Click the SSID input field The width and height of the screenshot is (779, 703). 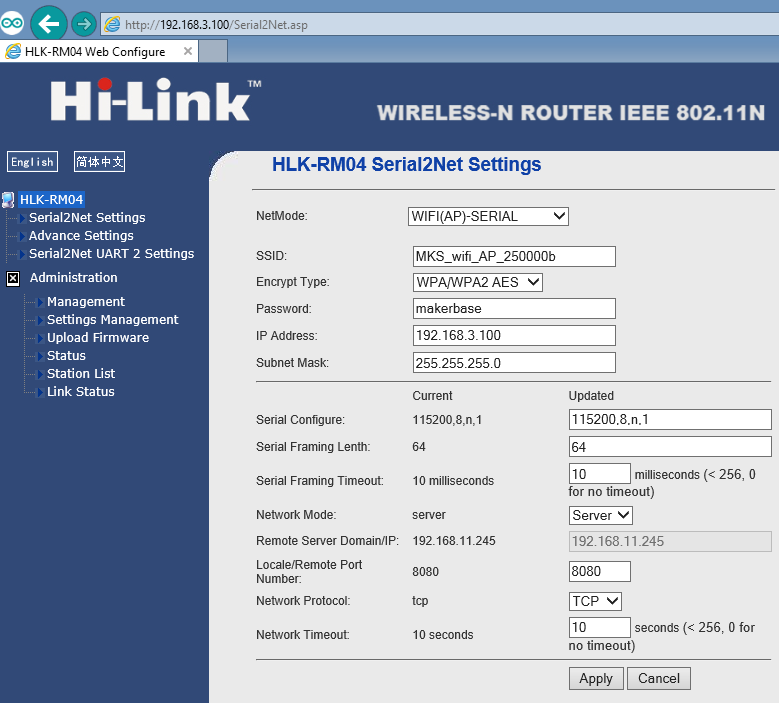tap(514, 256)
